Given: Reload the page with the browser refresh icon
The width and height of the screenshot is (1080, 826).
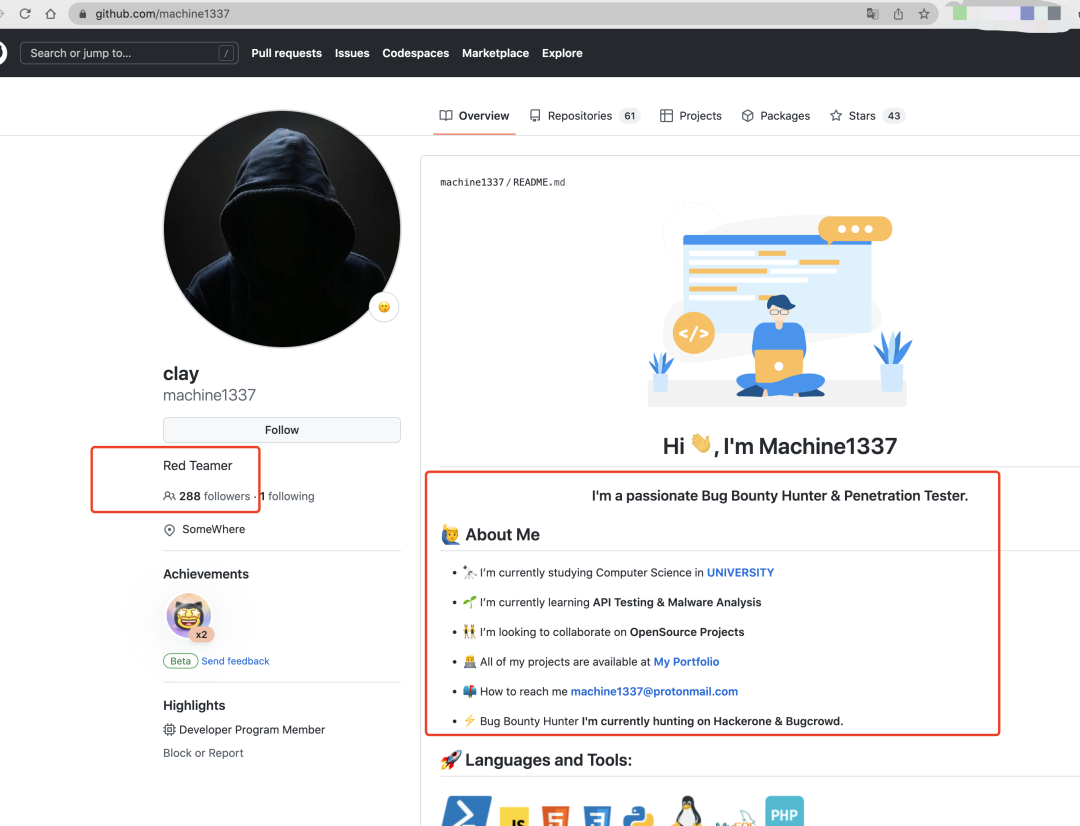Looking at the screenshot, I should click(x=25, y=14).
